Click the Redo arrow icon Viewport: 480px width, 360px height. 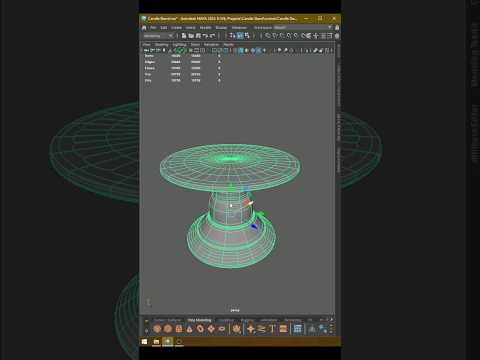(x=212, y=35)
